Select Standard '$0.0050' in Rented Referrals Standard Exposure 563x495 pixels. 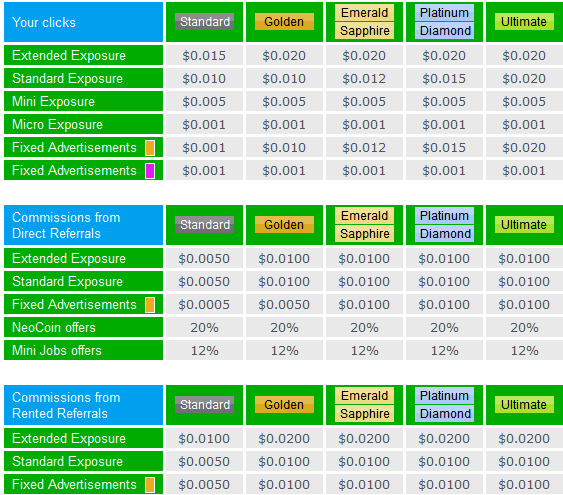pos(204,462)
